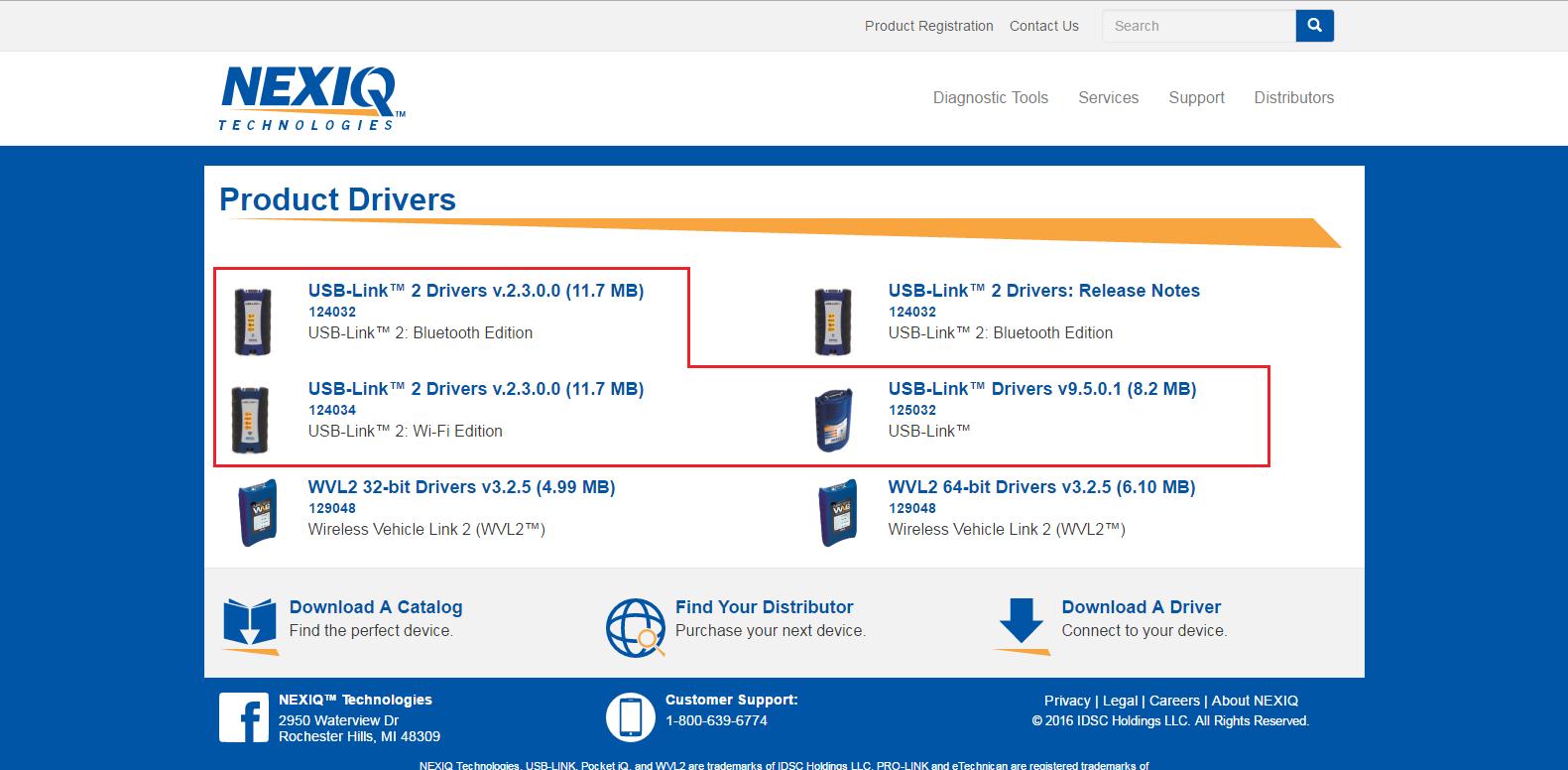
Task: Open the Diagnostic Tools menu
Action: pyautogui.click(x=991, y=97)
